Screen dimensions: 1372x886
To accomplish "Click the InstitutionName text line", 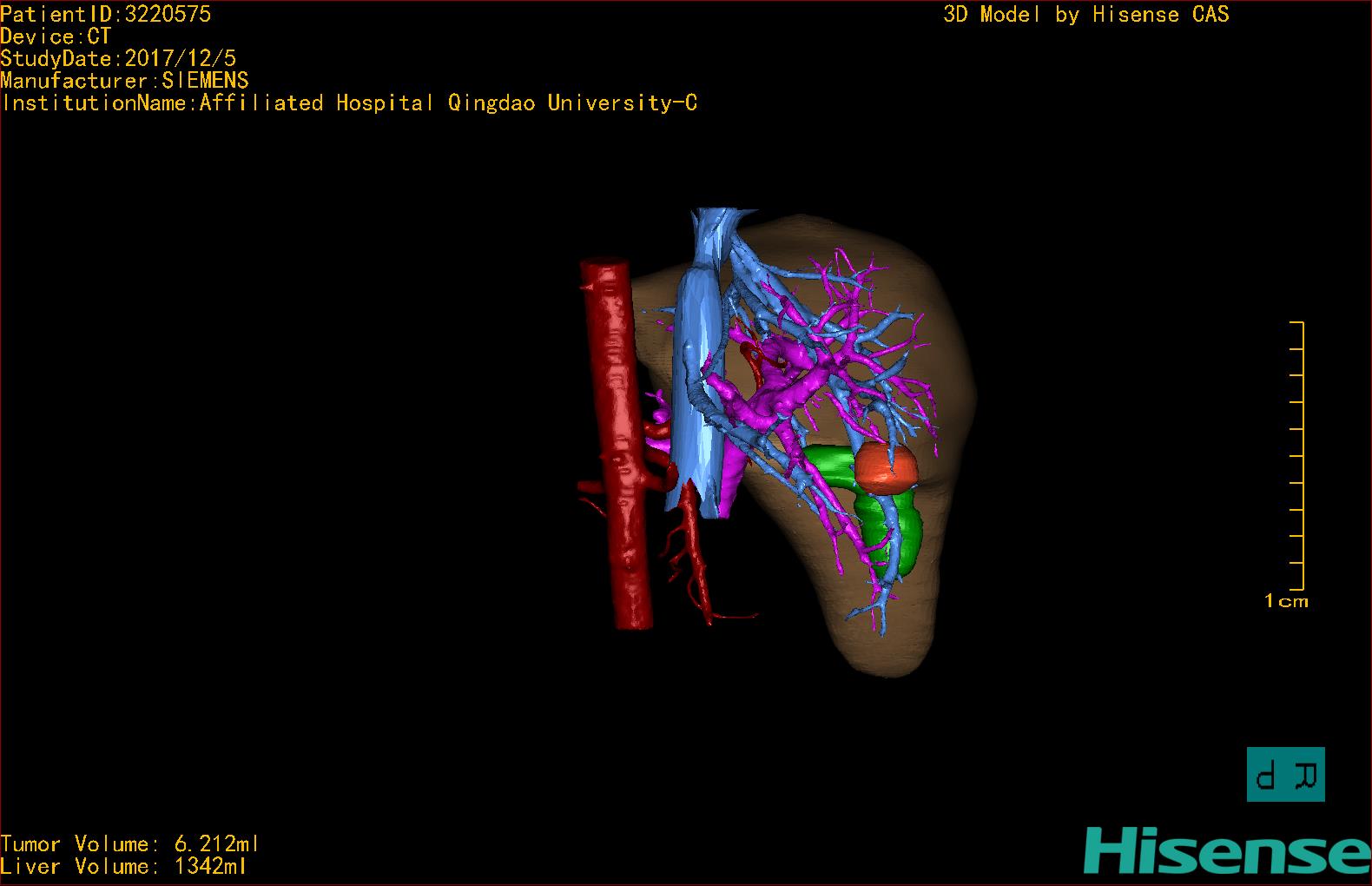I will point(349,103).
